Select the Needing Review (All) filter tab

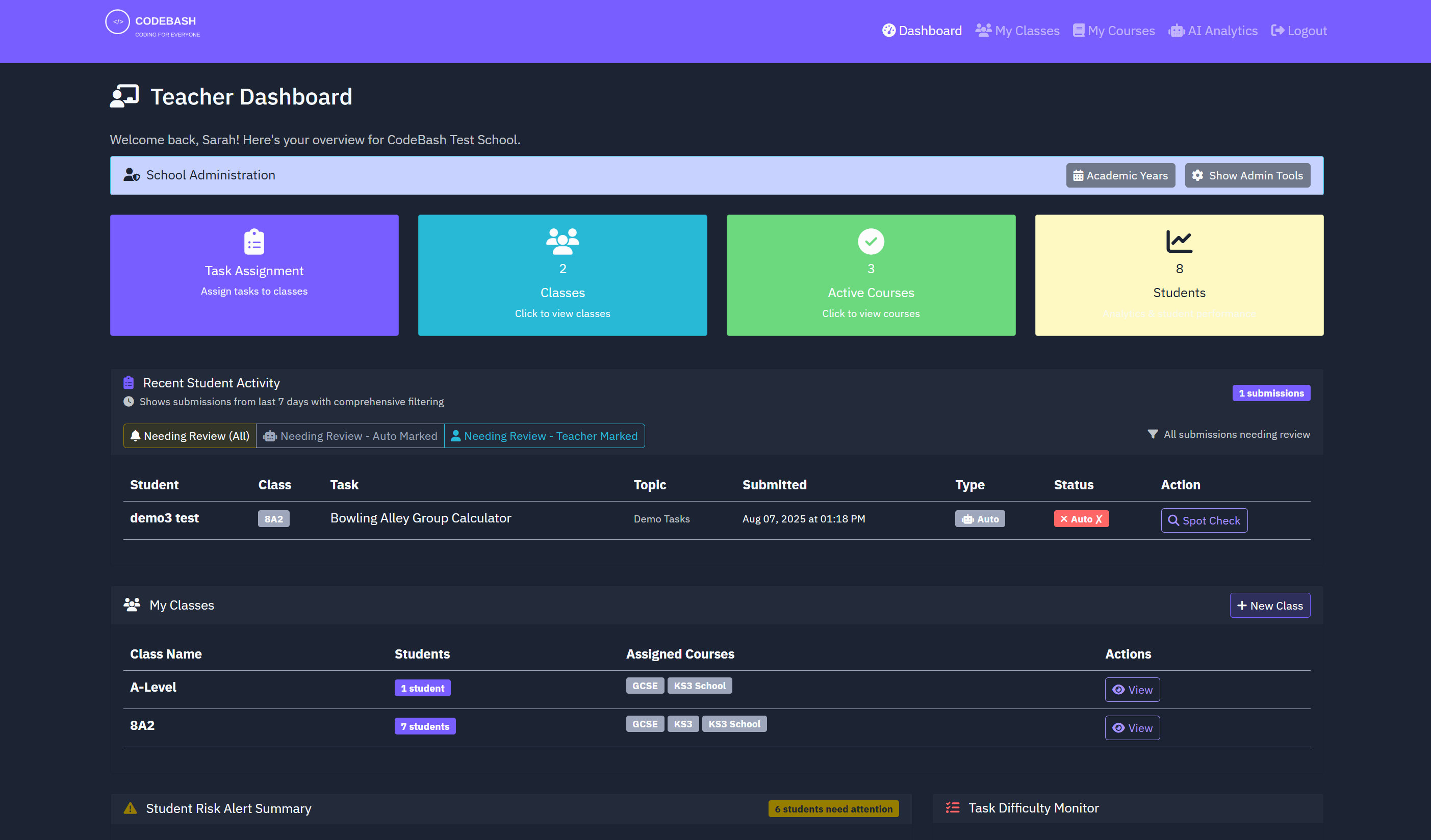190,436
